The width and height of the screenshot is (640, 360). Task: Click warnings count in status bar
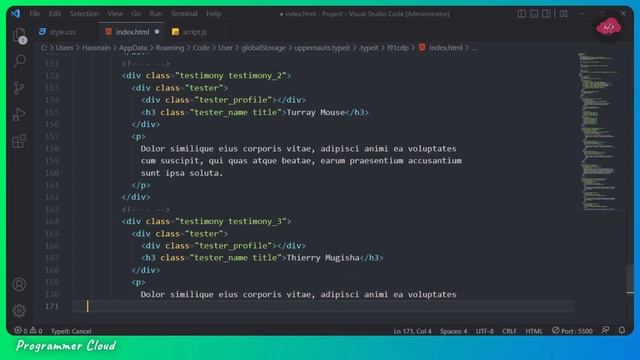[x=36, y=331]
